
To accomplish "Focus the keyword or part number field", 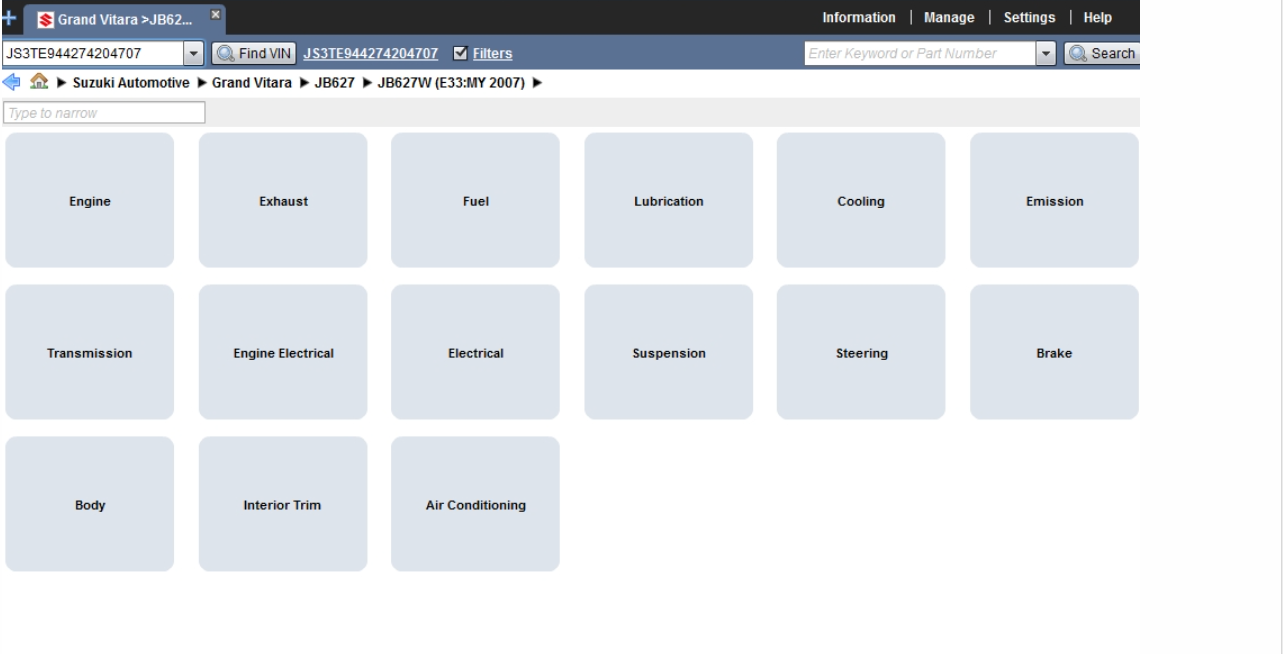I will coord(920,53).
